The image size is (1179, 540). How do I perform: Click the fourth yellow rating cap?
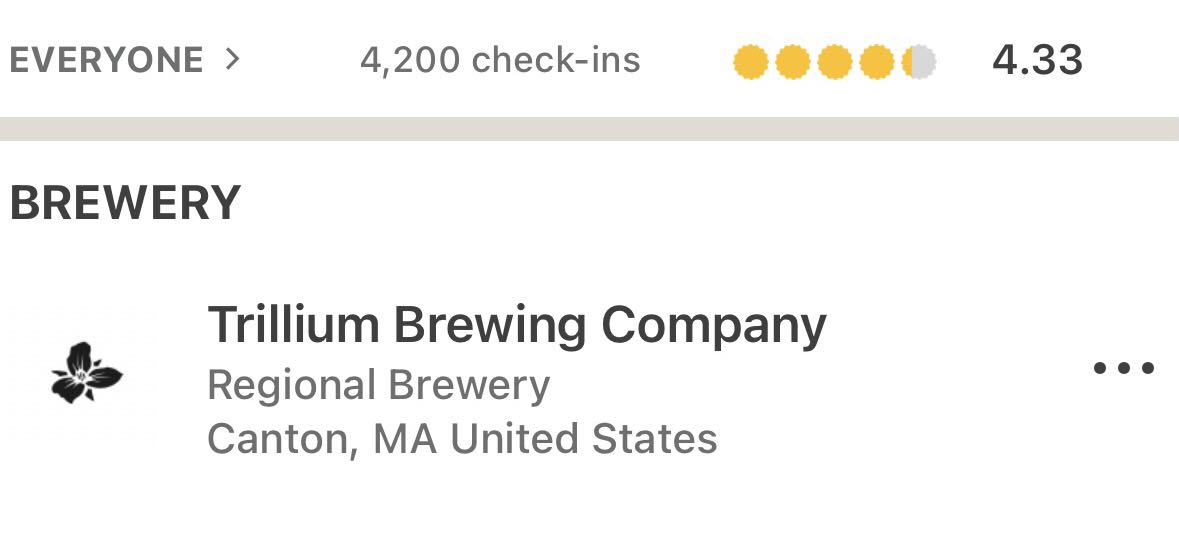point(876,62)
